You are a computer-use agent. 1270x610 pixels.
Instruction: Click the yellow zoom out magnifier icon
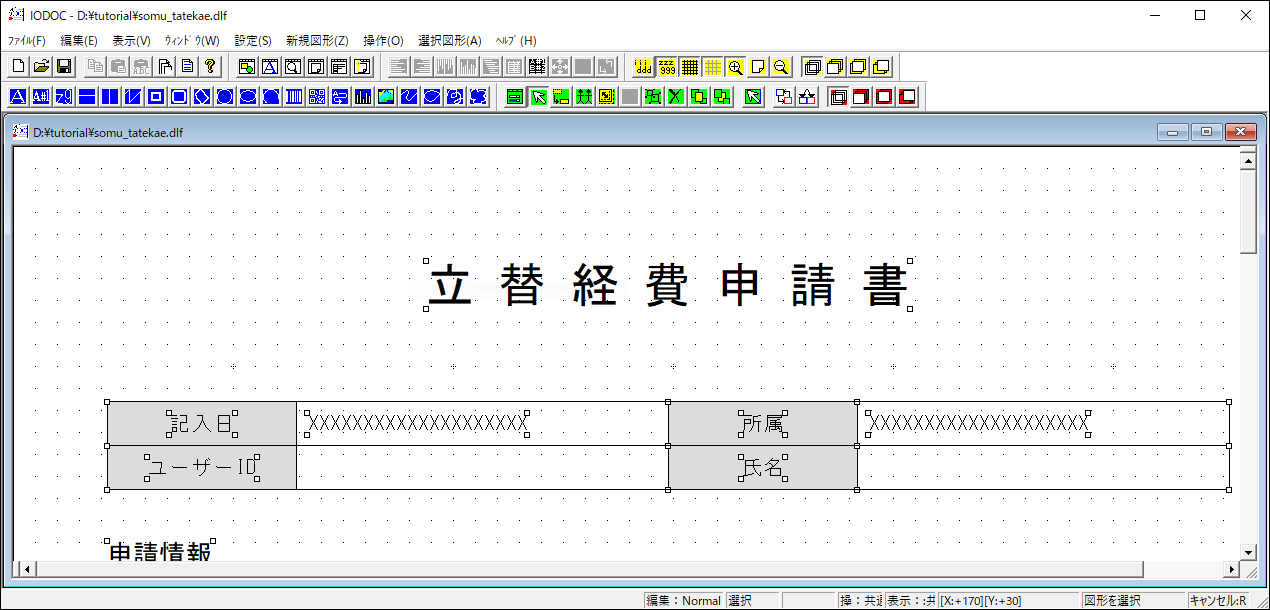pos(781,67)
